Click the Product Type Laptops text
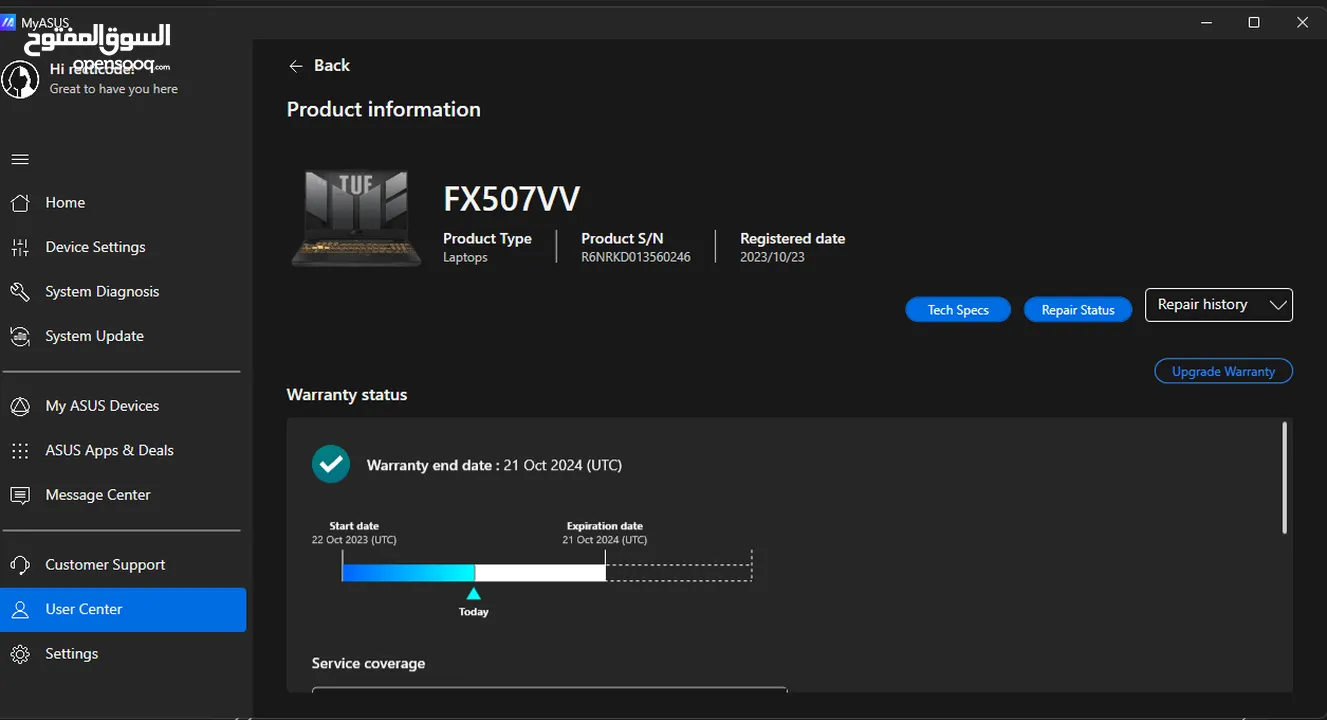The height and width of the screenshot is (720, 1327). 487,248
